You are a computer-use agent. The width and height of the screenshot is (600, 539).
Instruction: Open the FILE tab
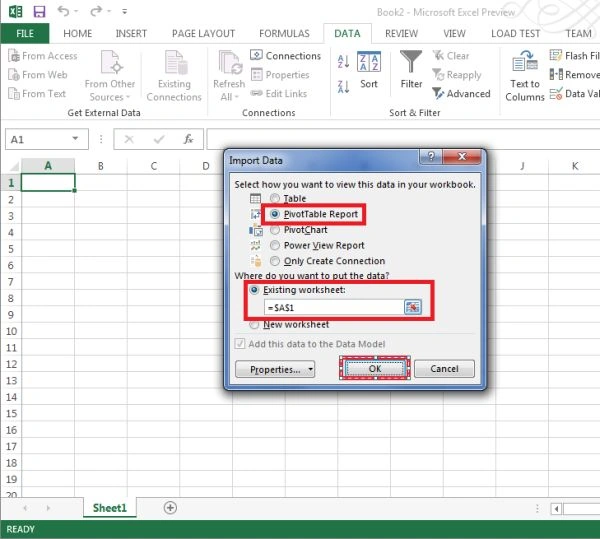click(x=25, y=34)
